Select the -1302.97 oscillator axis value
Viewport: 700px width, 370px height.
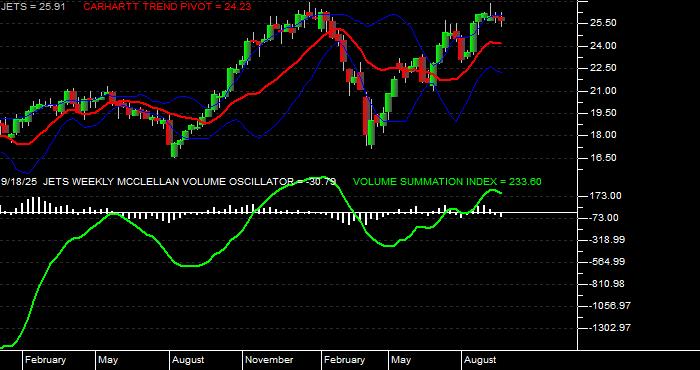point(610,328)
